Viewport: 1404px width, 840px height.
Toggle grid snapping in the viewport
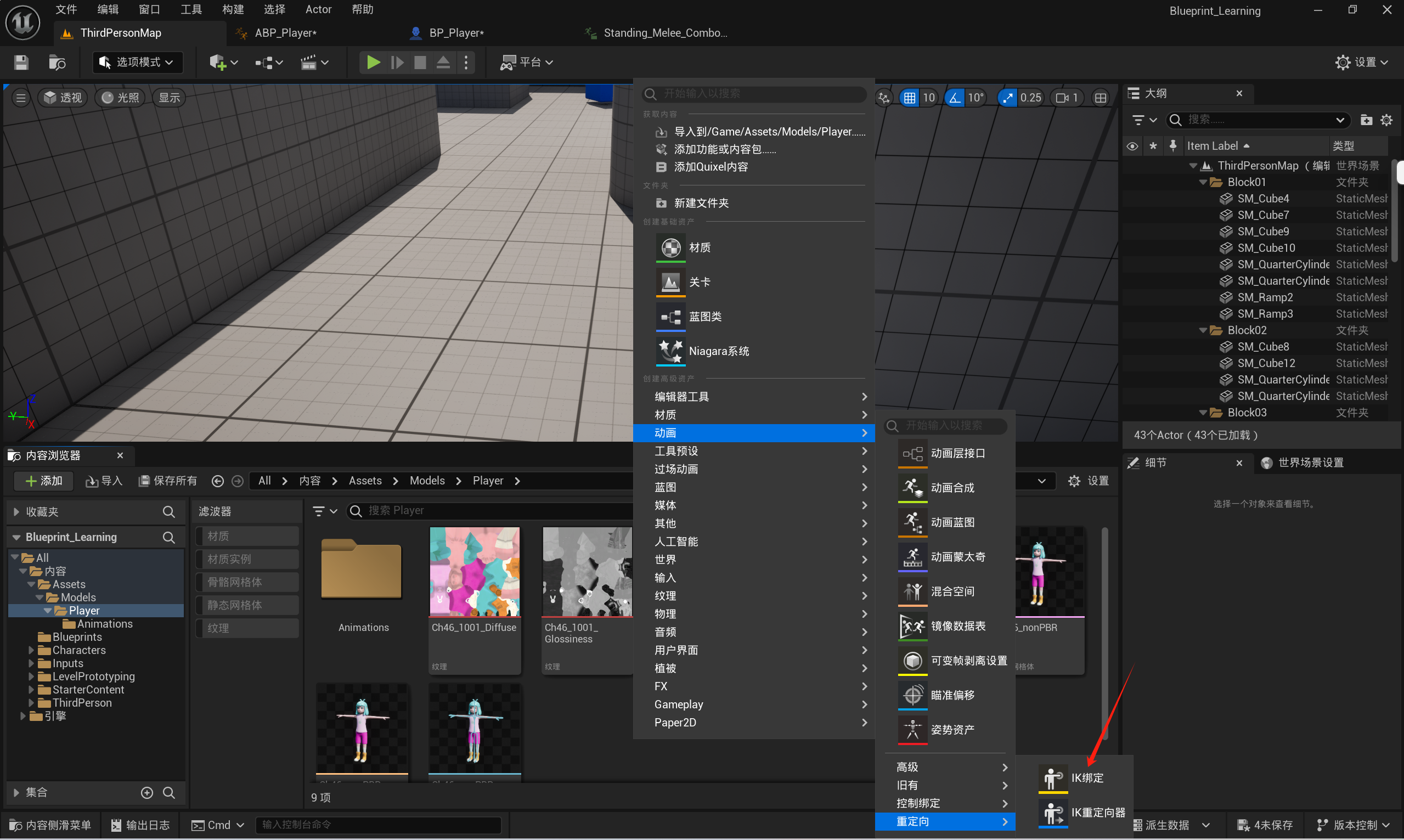point(910,98)
